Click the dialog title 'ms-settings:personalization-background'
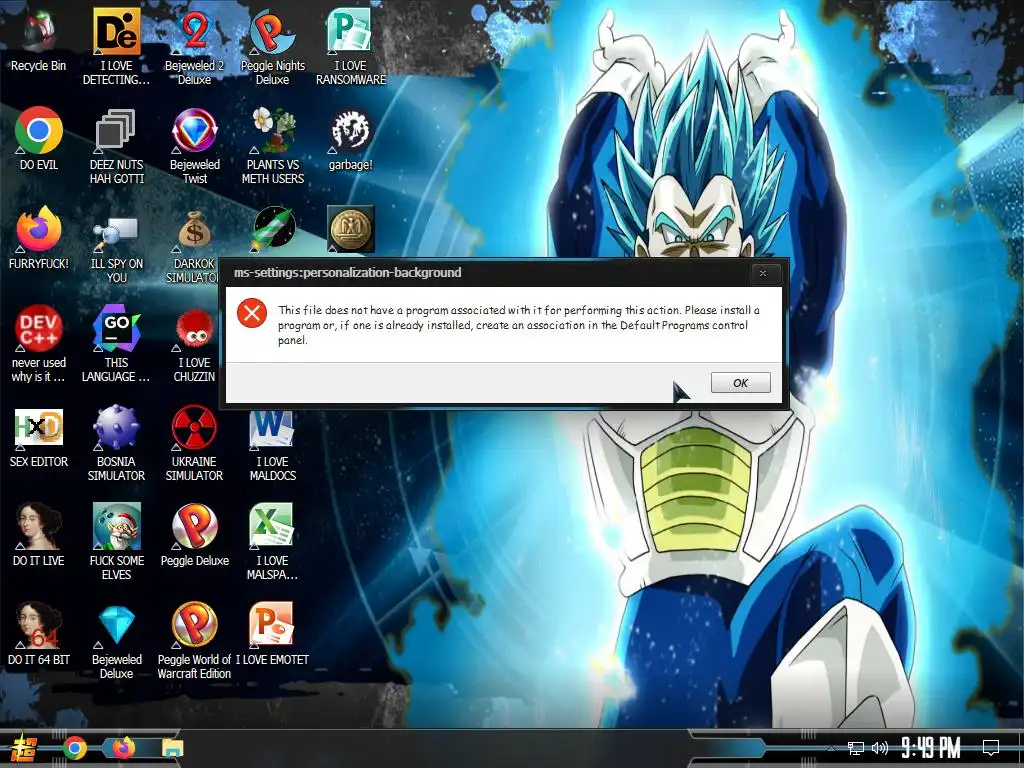 click(347, 272)
